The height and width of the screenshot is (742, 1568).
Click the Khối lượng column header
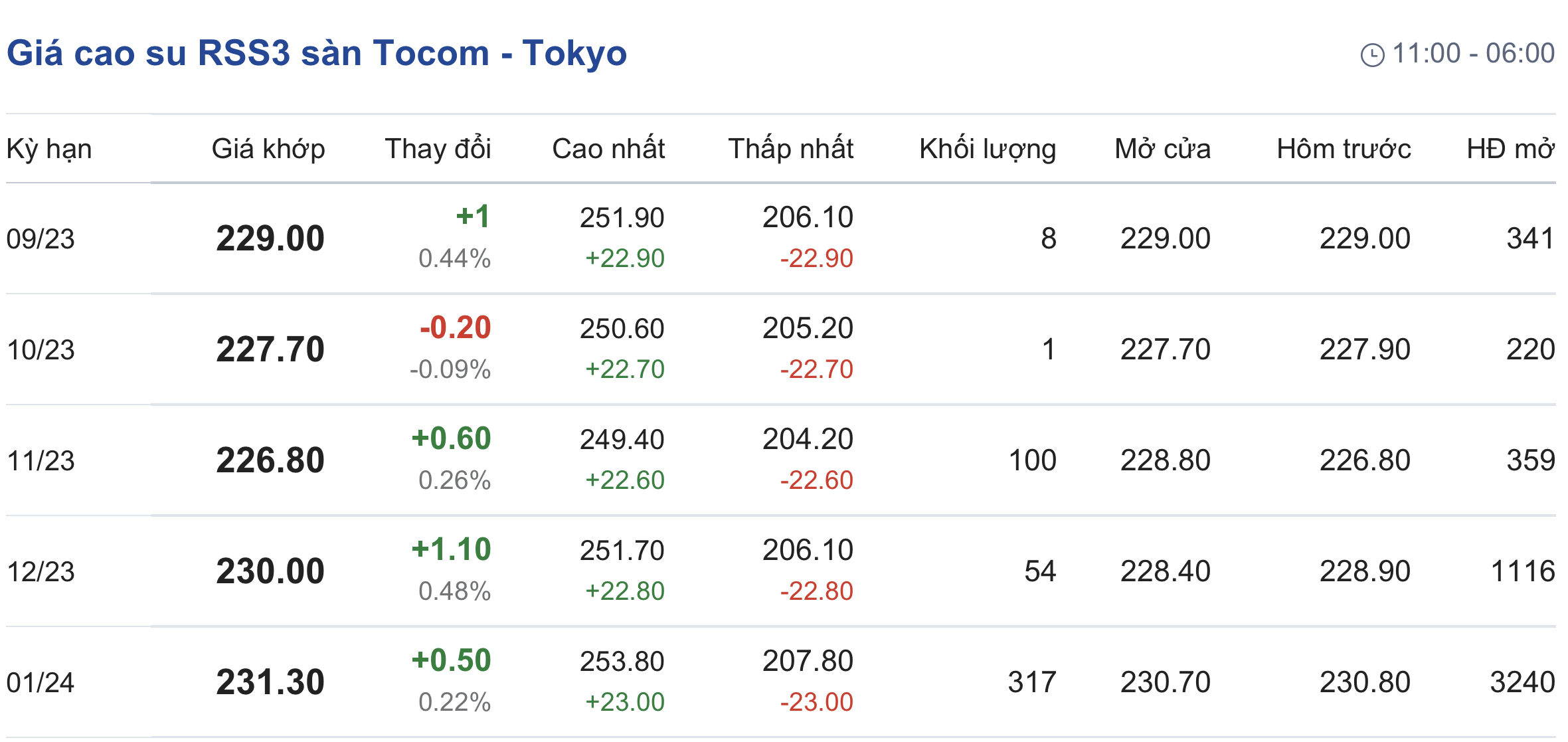[988, 149]
